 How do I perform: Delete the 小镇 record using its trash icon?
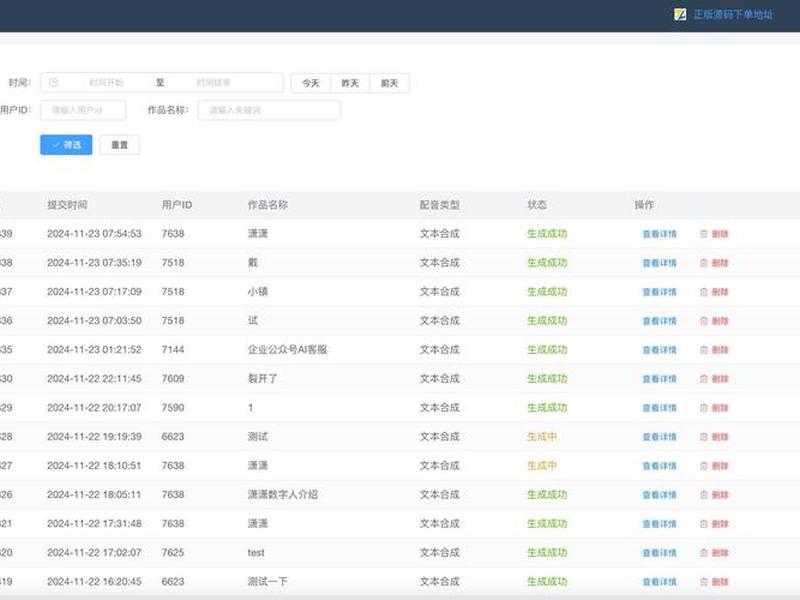pyautogui.click(x=704, y=292)
